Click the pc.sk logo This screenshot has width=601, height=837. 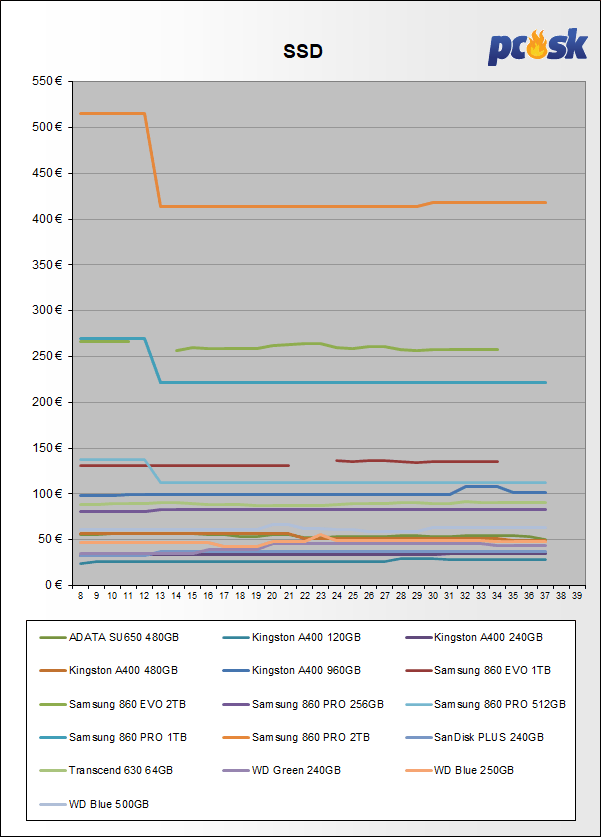click(x=537, y=47)
